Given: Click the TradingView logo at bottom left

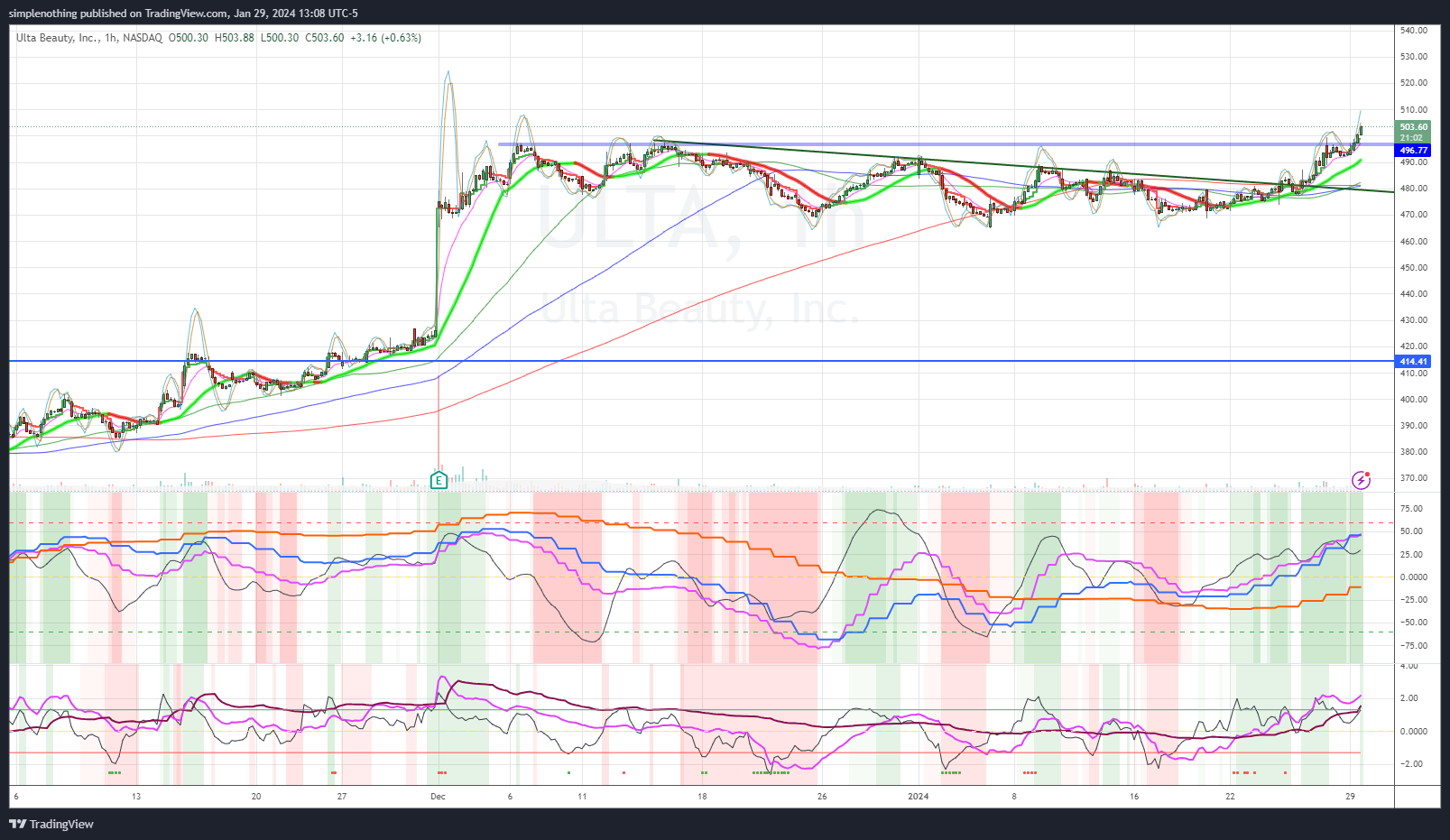Looking at the screenshot, I should coord(51,824).
